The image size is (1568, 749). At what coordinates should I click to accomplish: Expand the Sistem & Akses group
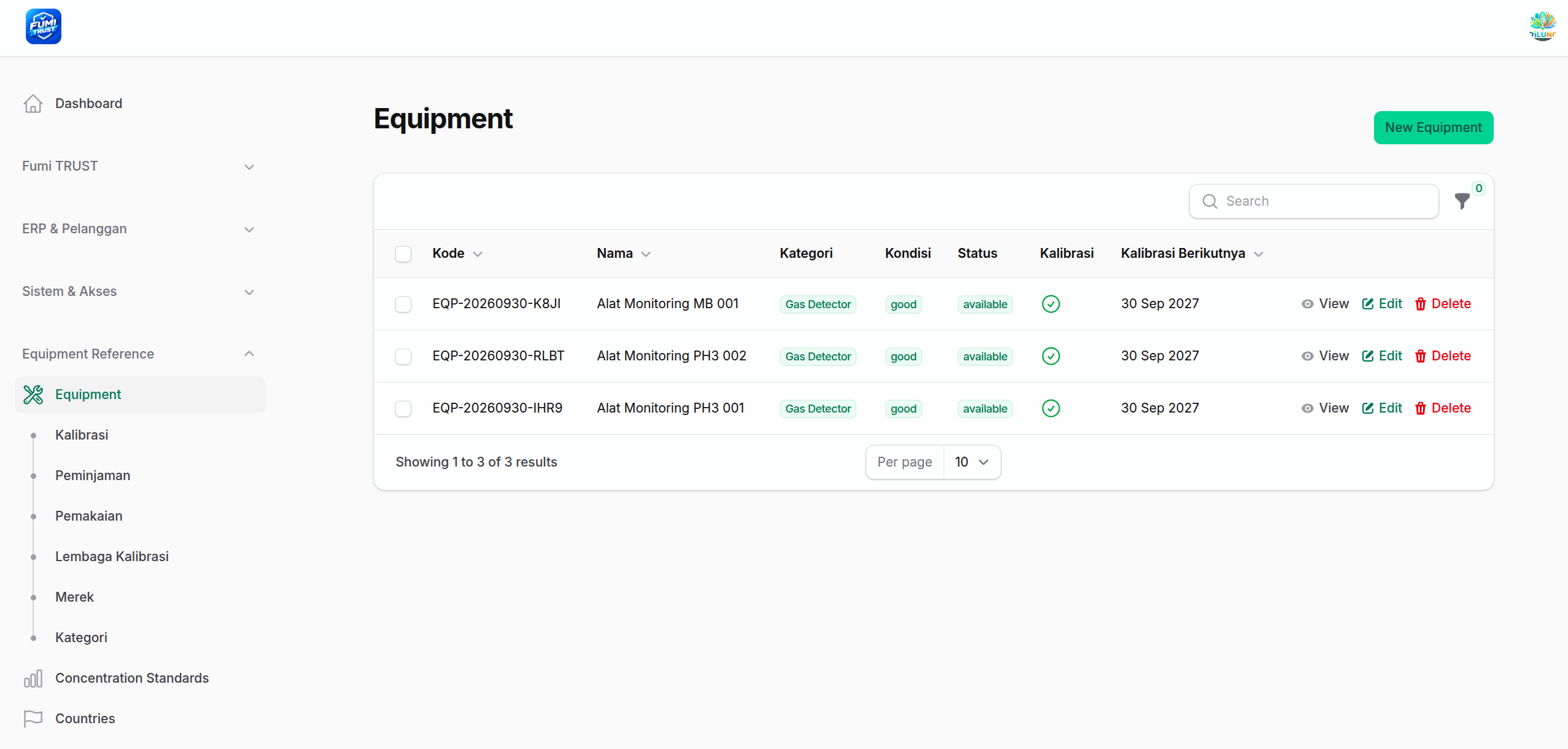tap(140, 292)
